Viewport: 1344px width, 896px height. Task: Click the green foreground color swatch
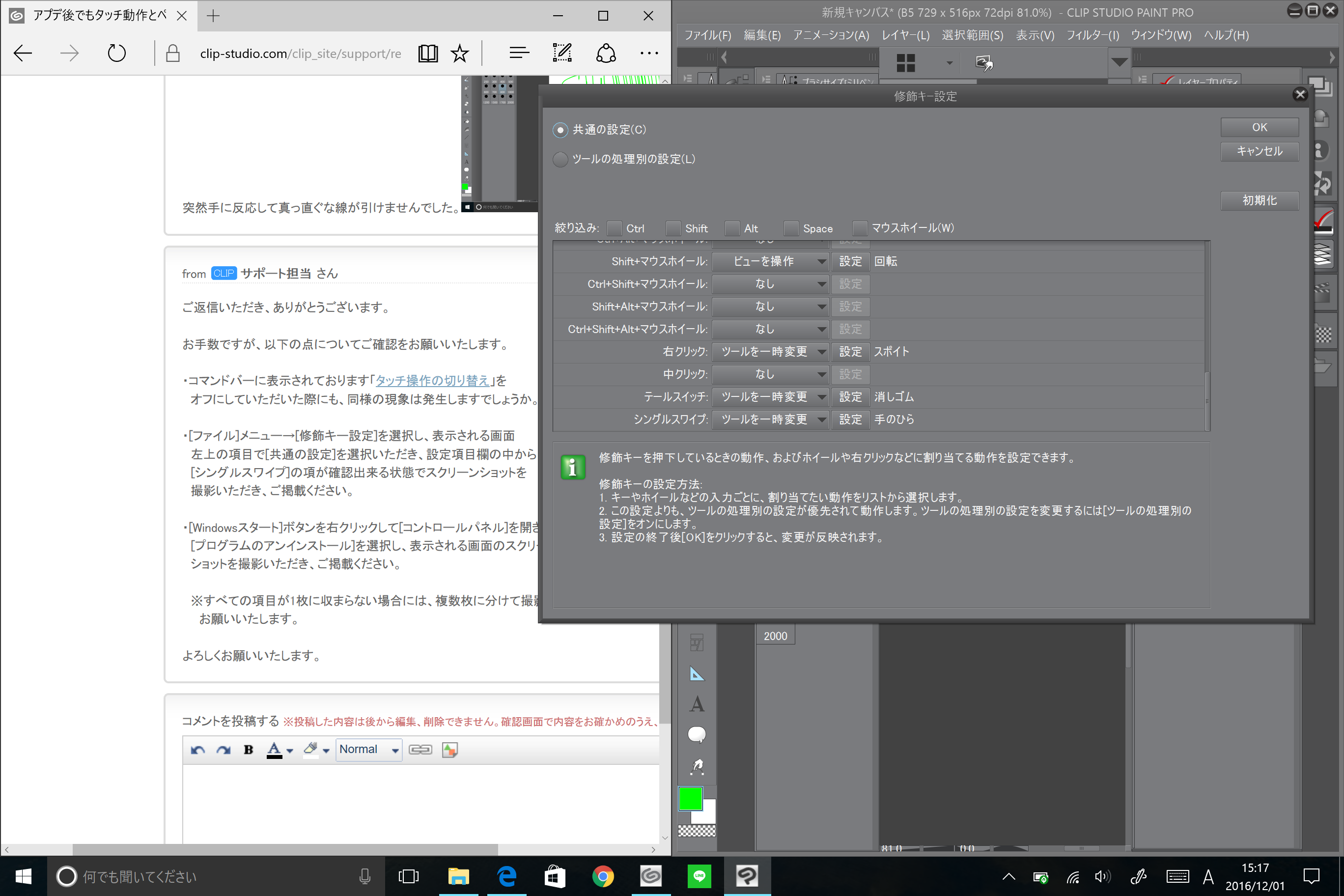pyautogui.click(x=690, y=798)
